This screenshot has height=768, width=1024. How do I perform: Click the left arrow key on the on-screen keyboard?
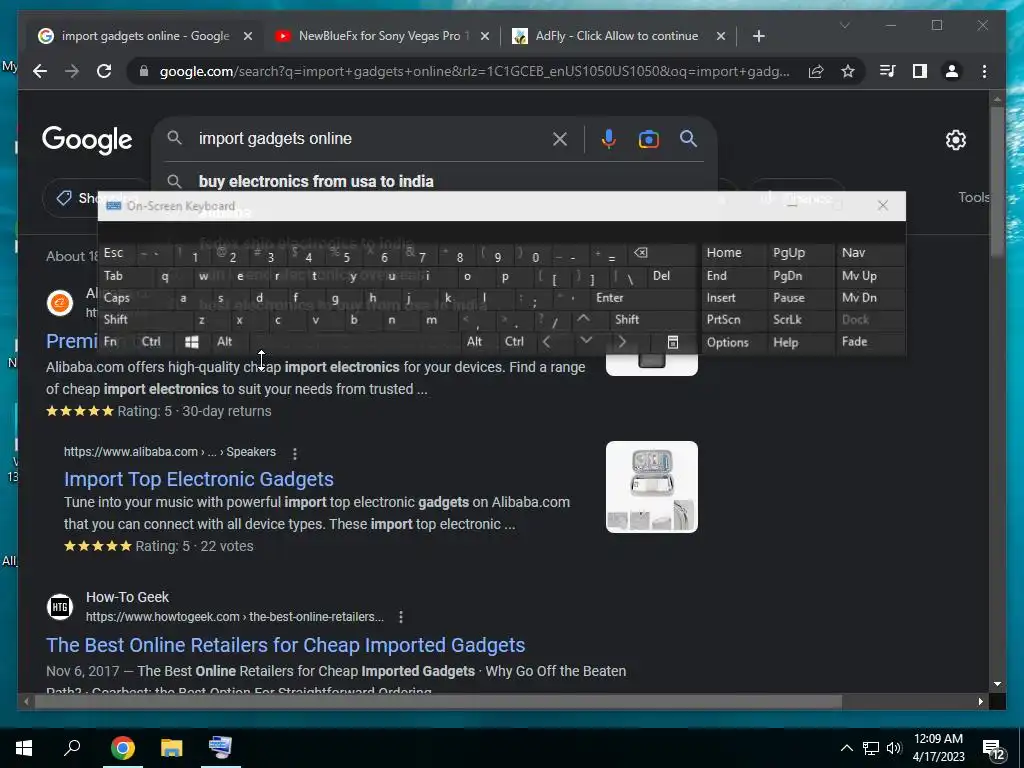547,342
